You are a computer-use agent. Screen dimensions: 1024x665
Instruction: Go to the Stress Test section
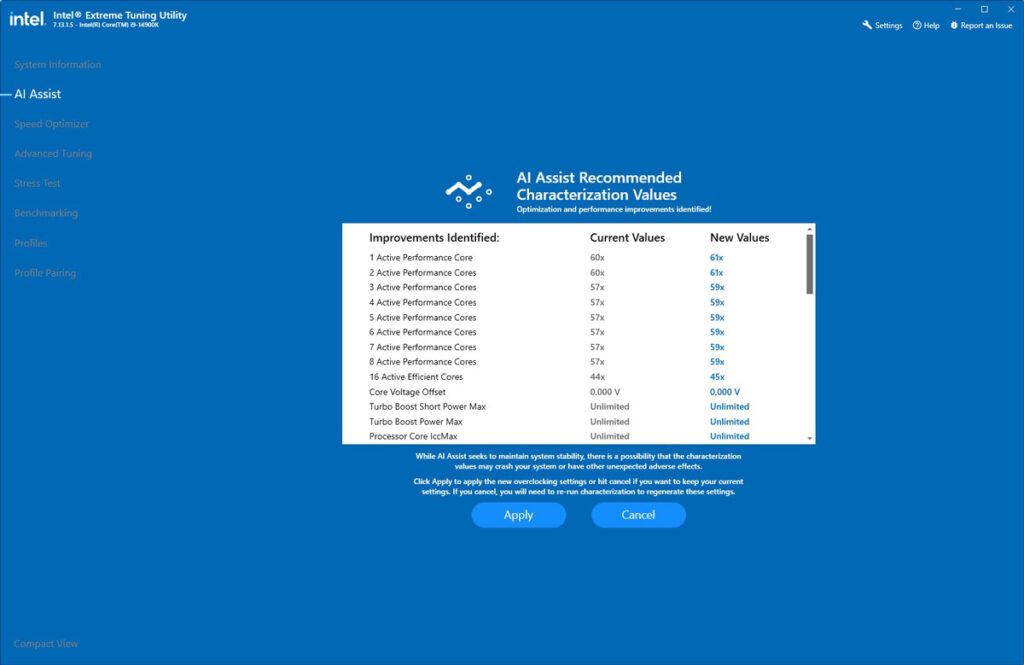point(37,183)
